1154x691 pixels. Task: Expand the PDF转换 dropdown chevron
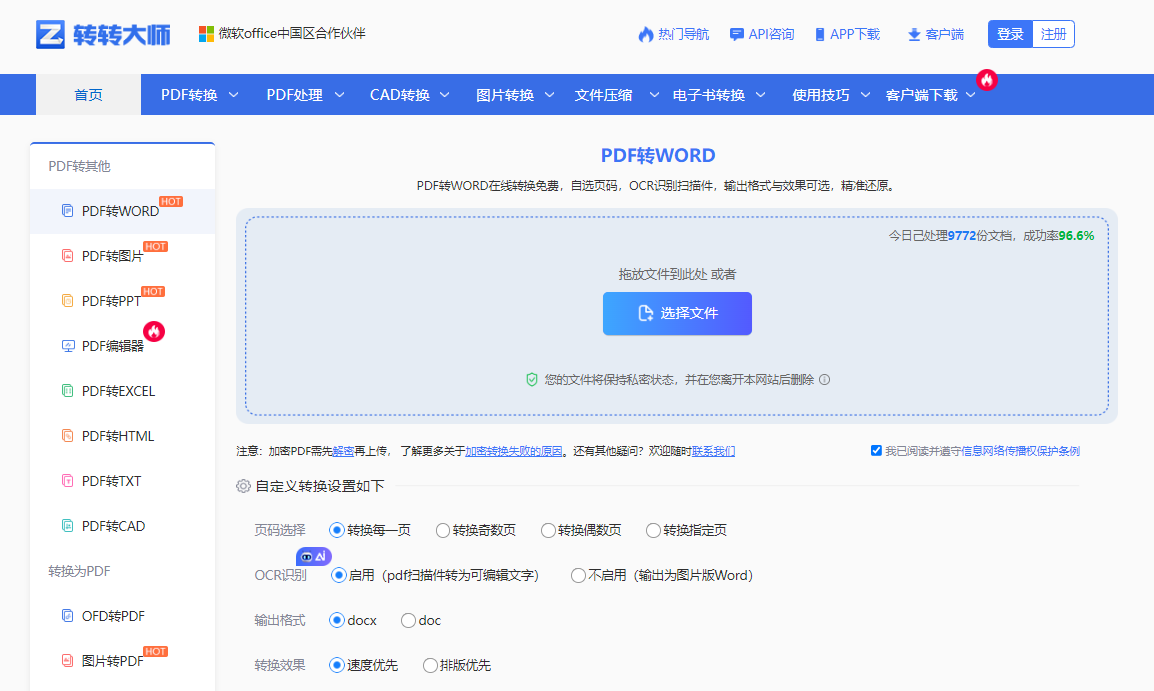click(233, 95)
